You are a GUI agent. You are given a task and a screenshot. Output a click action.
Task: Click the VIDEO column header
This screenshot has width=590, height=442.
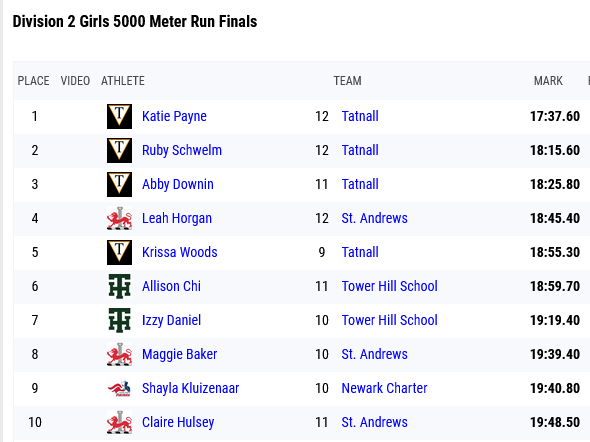tap(75, 81)
